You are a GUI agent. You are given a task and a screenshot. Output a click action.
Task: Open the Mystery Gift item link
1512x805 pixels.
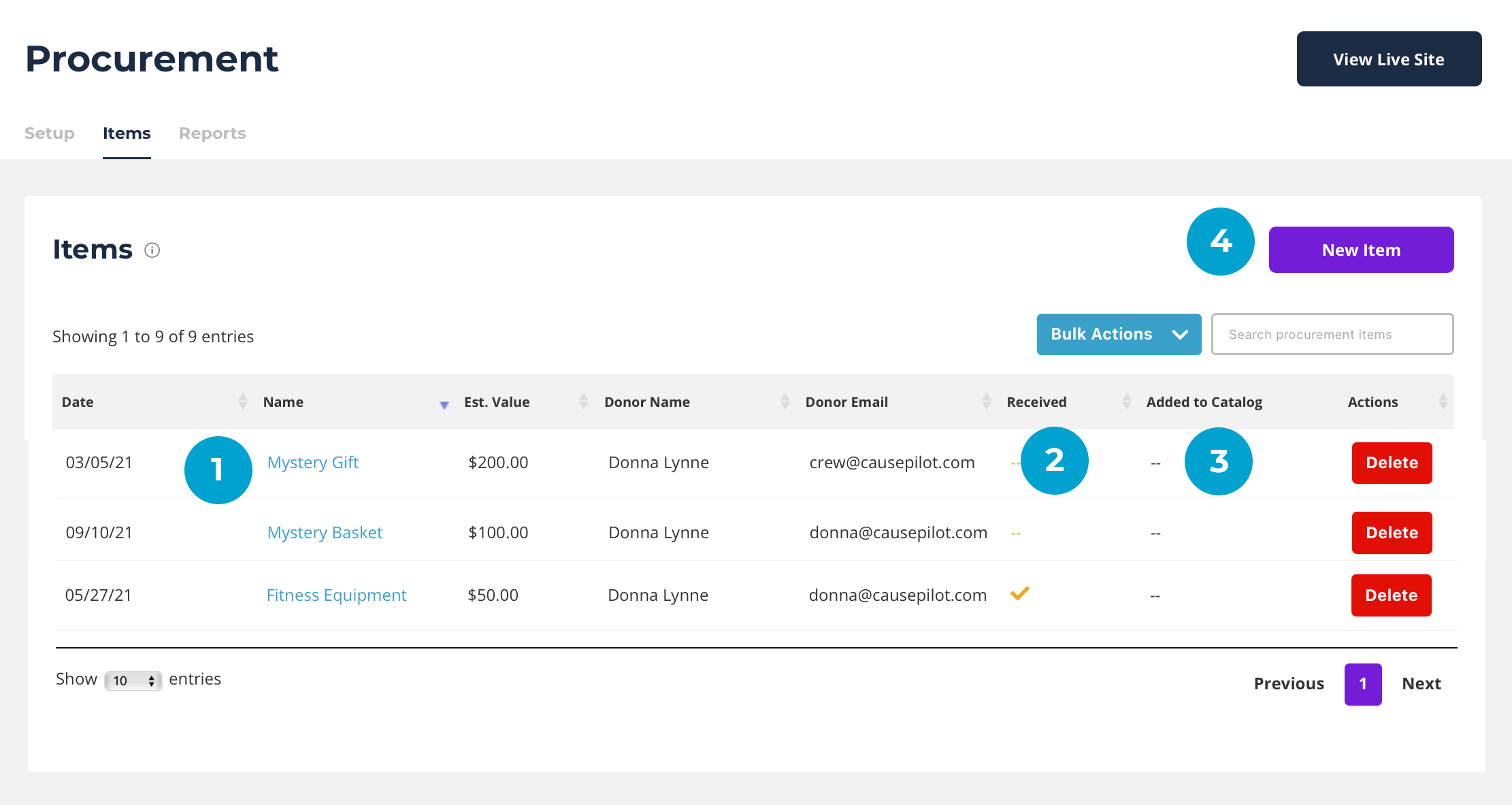(313, 463)
